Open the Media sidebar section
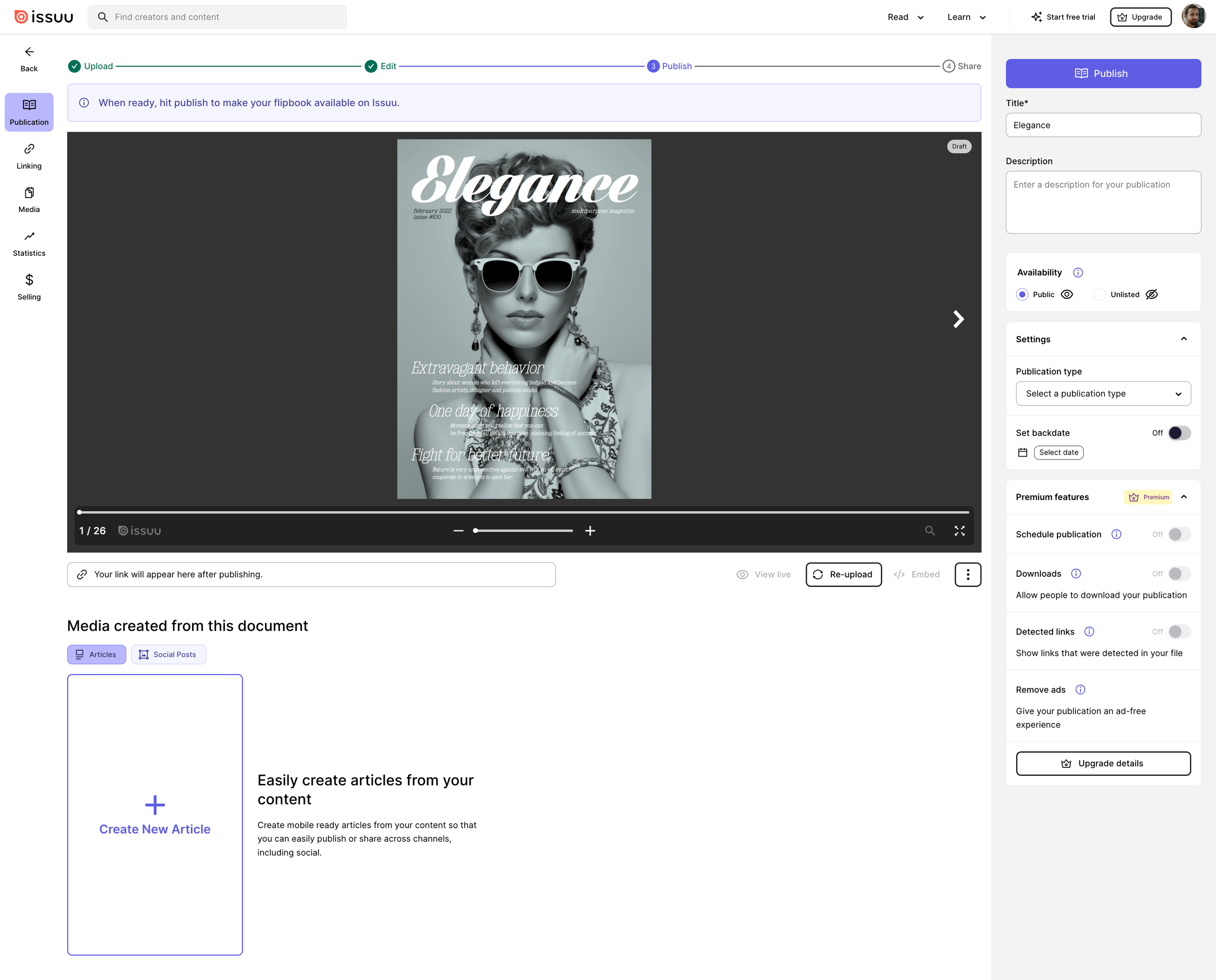 29,200
